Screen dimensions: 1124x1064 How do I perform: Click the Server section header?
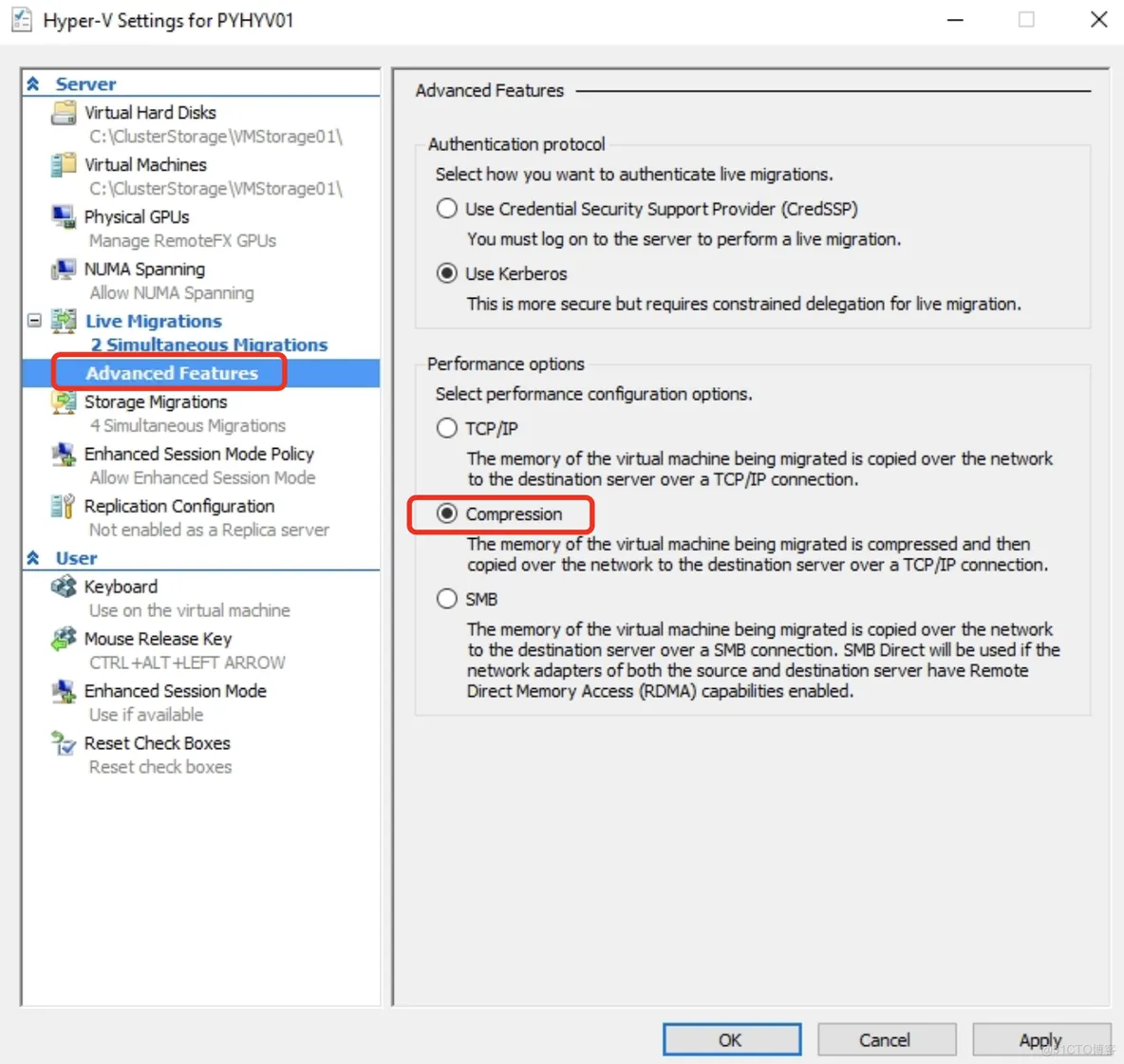click(85, 84)
